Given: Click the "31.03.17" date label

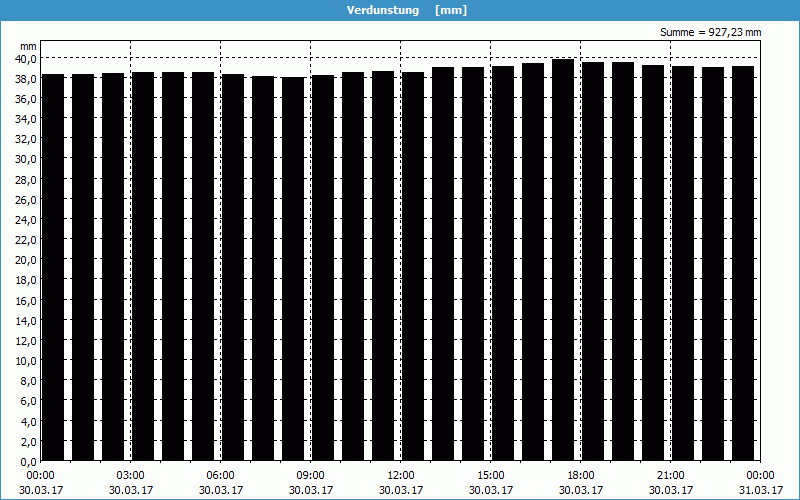Looking at the screenshot, I should 761,490.
